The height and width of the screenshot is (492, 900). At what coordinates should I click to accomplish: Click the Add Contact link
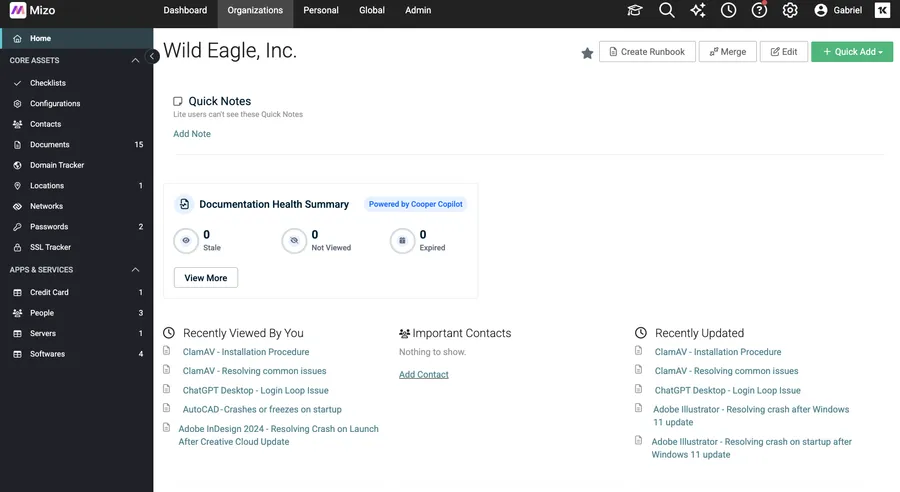[424, 374]
